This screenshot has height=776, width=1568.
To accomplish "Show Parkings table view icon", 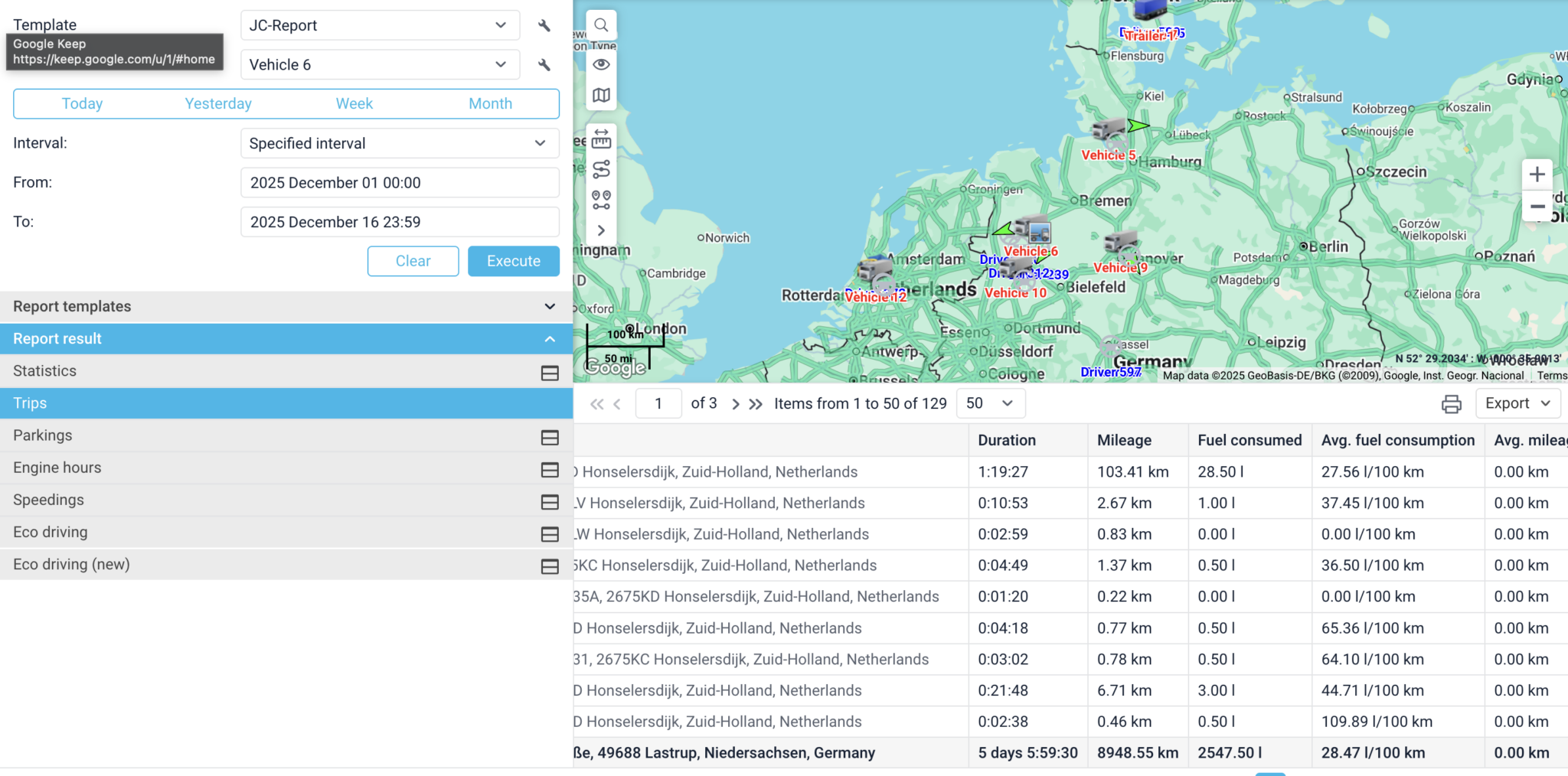I will pyautogui.click(x=550, y=437).
